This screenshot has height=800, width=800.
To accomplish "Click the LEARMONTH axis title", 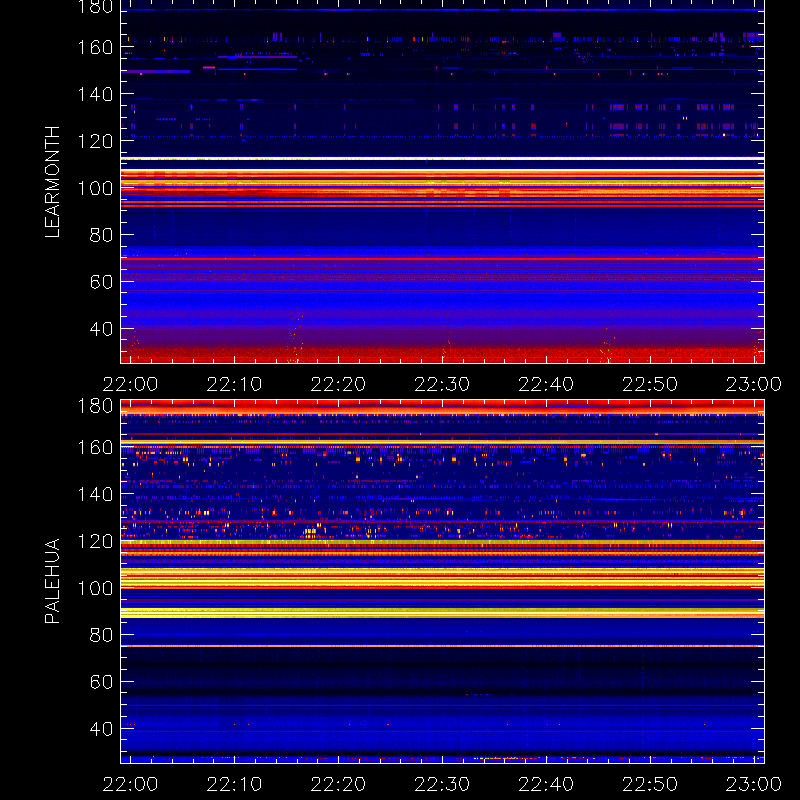I will pyautogui.click(x=52, y=182).
